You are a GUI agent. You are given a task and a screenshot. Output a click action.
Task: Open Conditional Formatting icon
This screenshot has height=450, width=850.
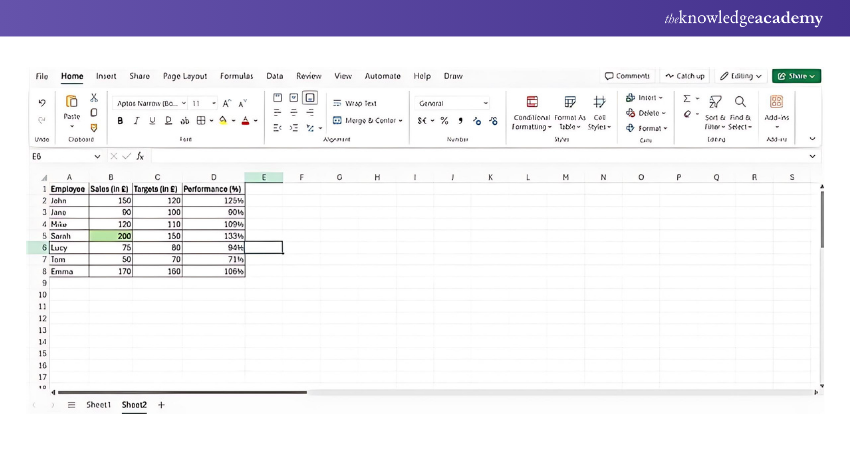532,102
